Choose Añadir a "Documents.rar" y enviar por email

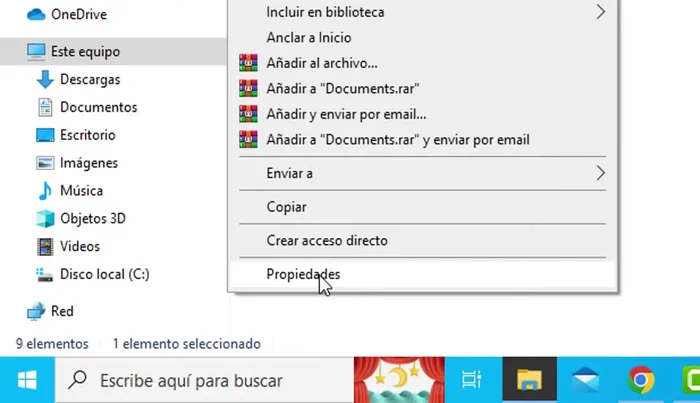[422, 140]
